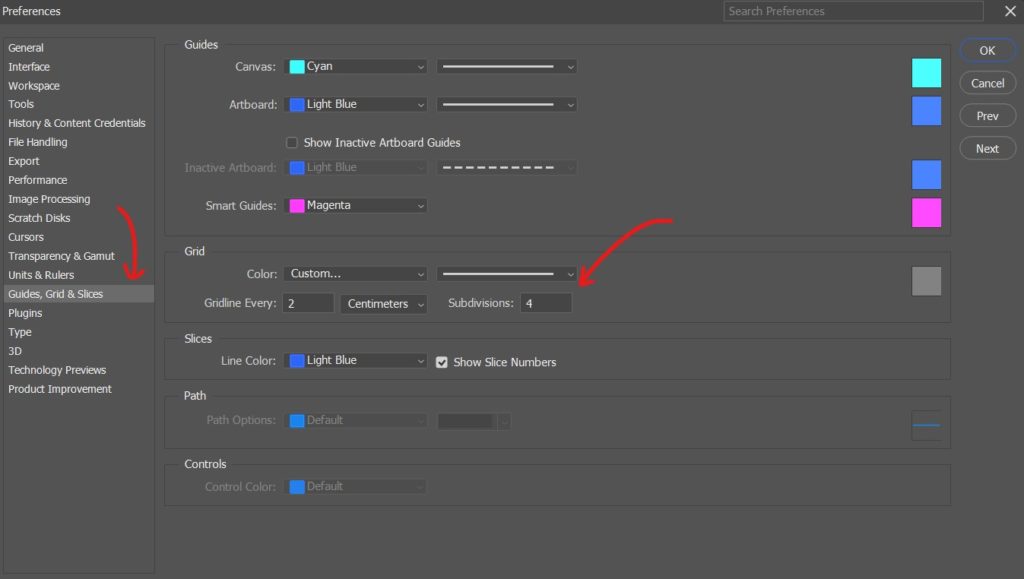Screen dimensions: 1024x579
Task: Uncheck Show Slice Numbers
Action: point(441,362)
